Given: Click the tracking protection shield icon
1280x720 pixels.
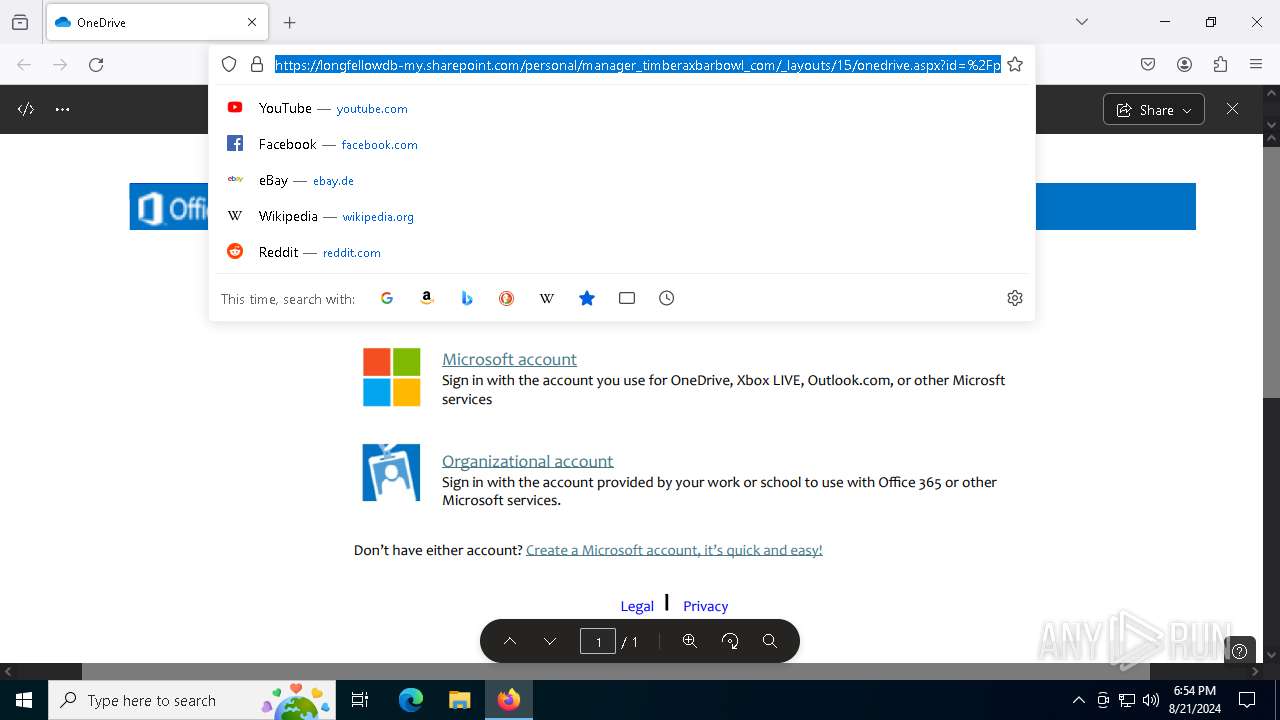Looking at the screenshot, I should pyautogui.click(x=229, y=64).
